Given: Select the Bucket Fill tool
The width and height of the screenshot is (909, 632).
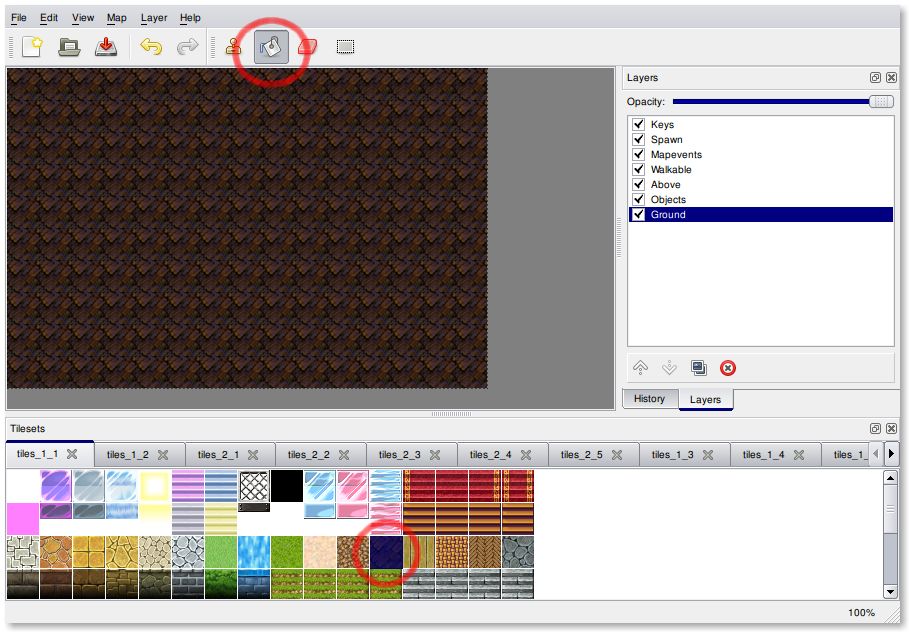Looking at the screenshot, I should (271, 47).
